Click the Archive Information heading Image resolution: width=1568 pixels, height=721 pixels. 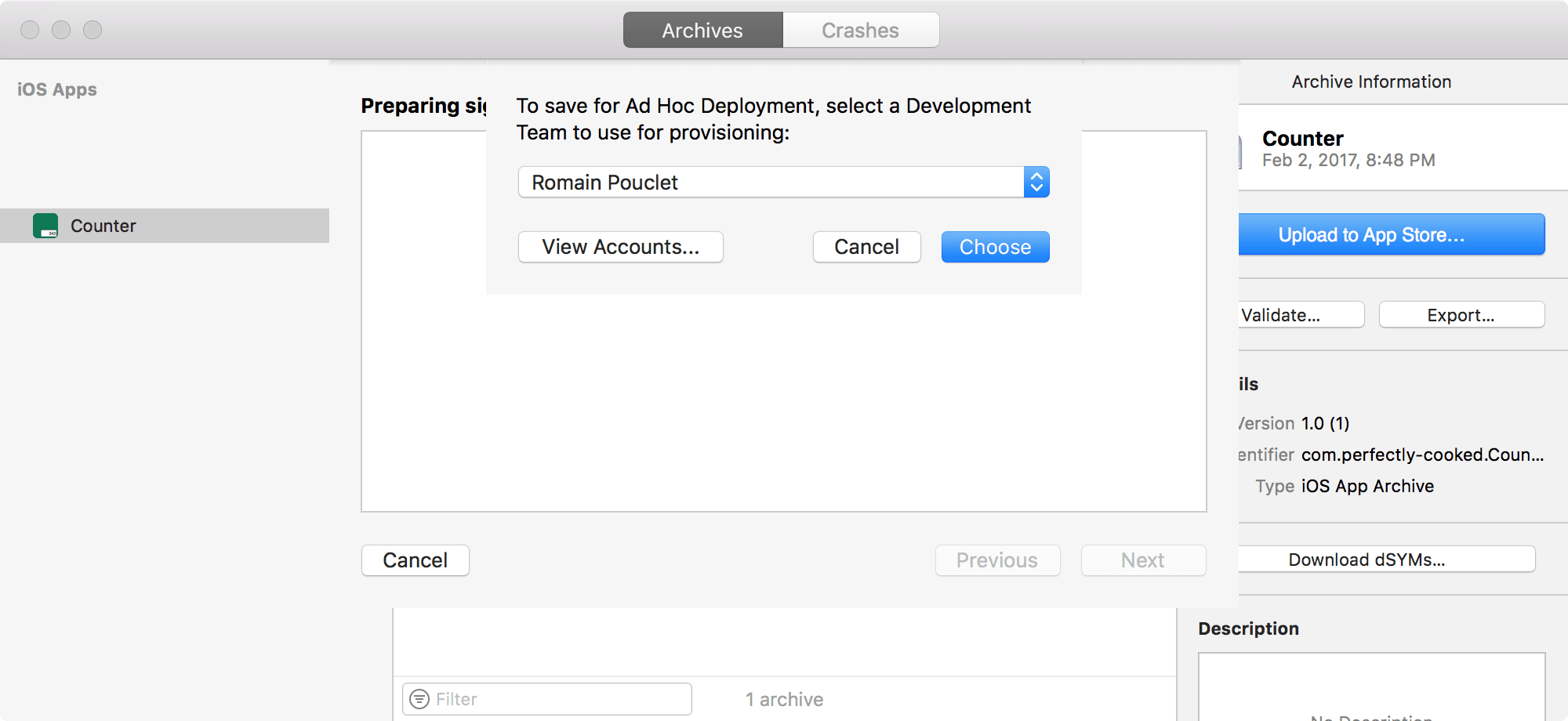click(x=1372, y=82)
